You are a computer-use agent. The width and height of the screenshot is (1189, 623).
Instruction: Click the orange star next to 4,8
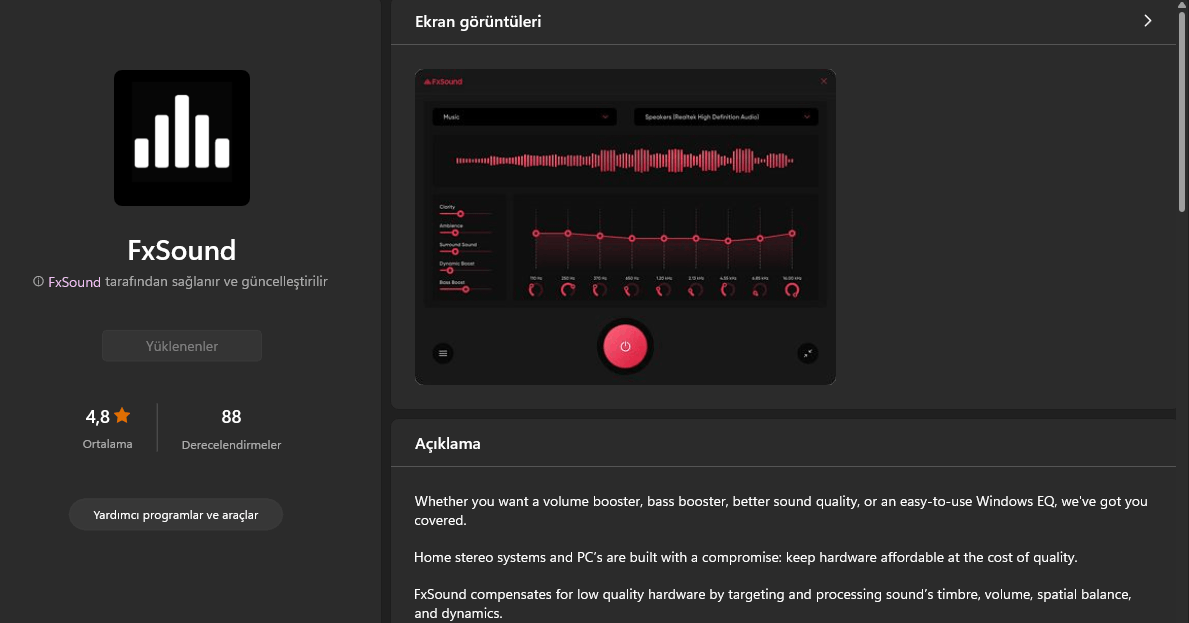click(122, 415)
